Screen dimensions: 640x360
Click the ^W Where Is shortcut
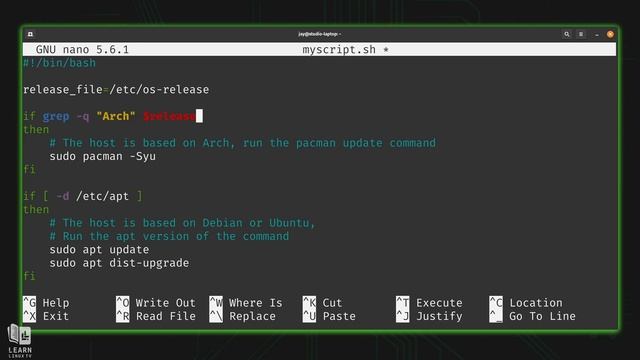246,303
